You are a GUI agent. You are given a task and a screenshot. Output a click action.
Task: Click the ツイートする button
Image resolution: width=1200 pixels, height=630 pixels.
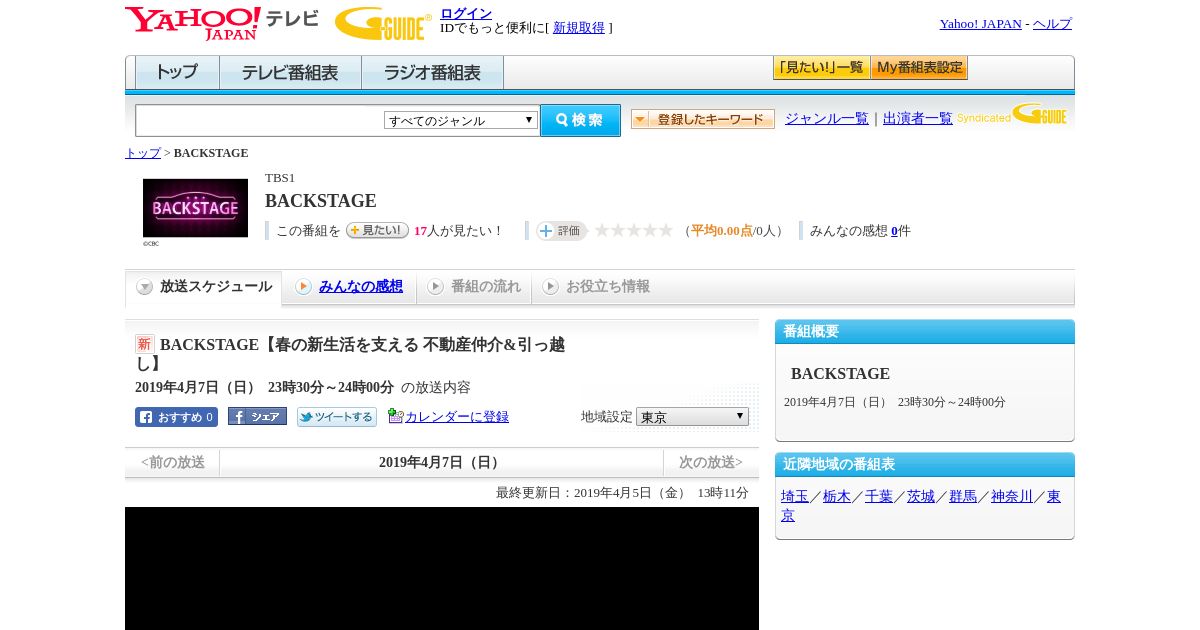tap(337, 417)
